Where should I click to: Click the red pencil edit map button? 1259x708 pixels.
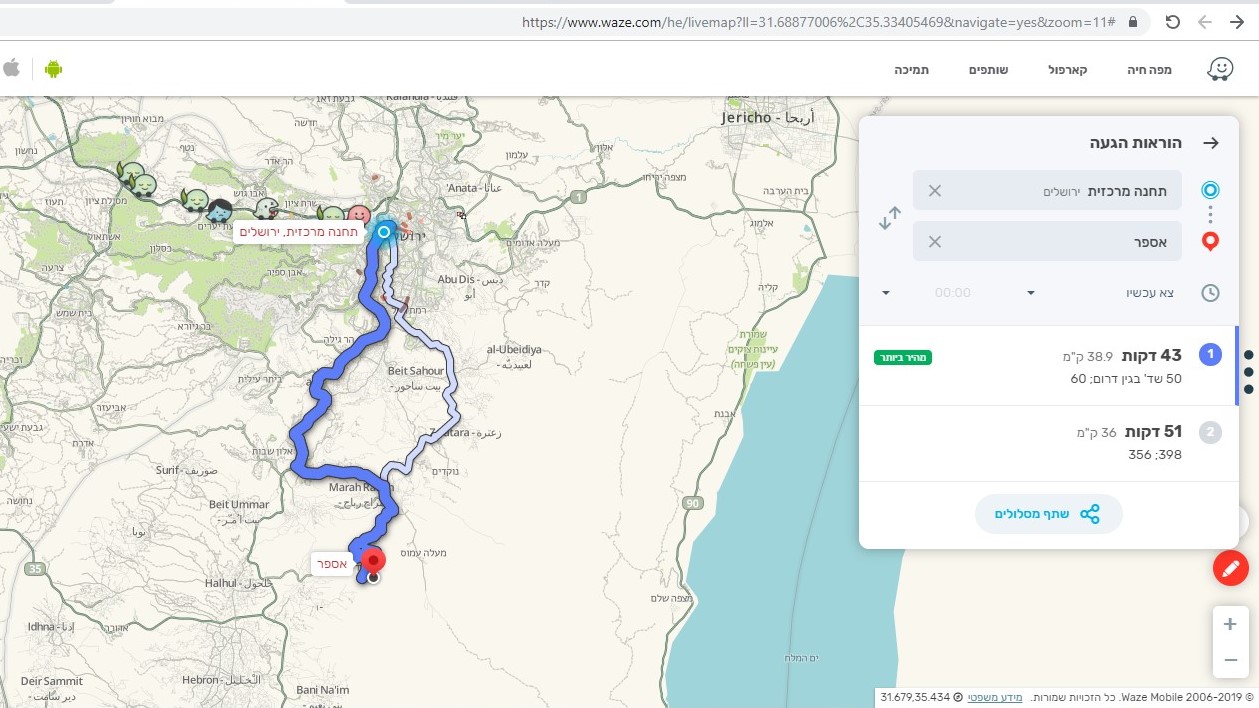pos(1230,568)
